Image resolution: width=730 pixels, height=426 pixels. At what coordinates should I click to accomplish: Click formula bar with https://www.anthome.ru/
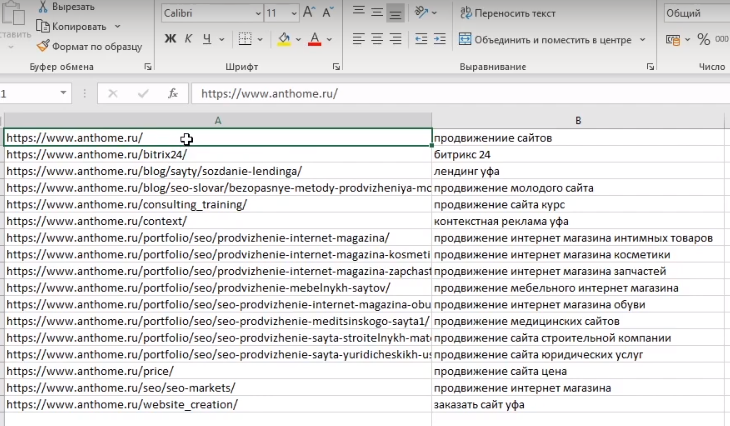pyautogui.click(x=460, y=94)
